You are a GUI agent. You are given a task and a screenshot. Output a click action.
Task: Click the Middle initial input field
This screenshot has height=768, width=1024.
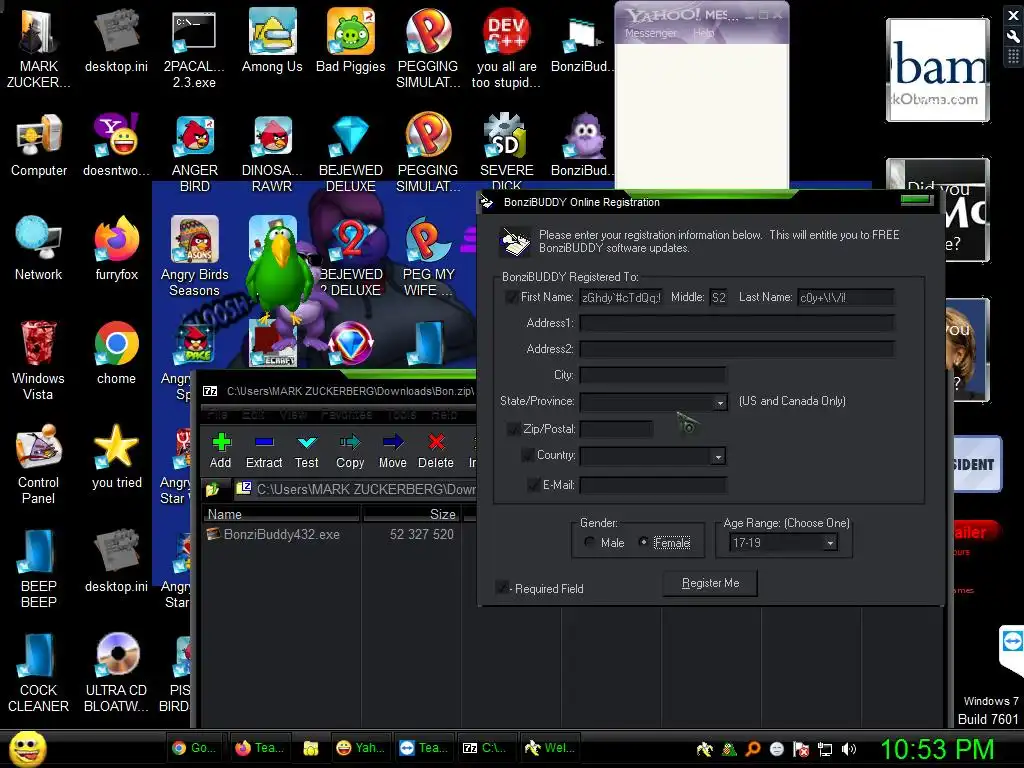click(x=718, y=298)
